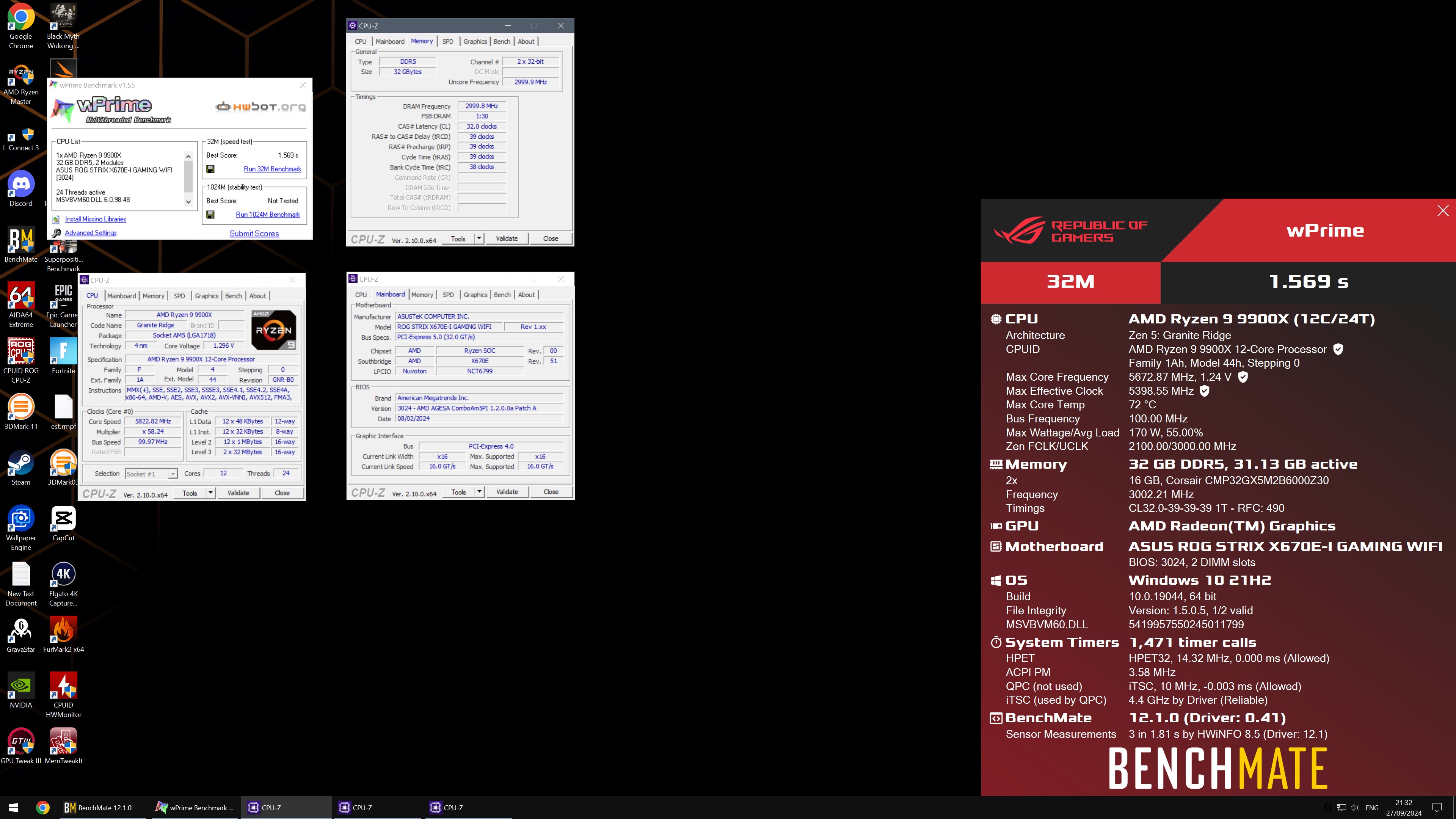Run 1024M Benchmark in wPrime
The image size is (1456, 819).
pyautogui.click(x=268, y=215)
